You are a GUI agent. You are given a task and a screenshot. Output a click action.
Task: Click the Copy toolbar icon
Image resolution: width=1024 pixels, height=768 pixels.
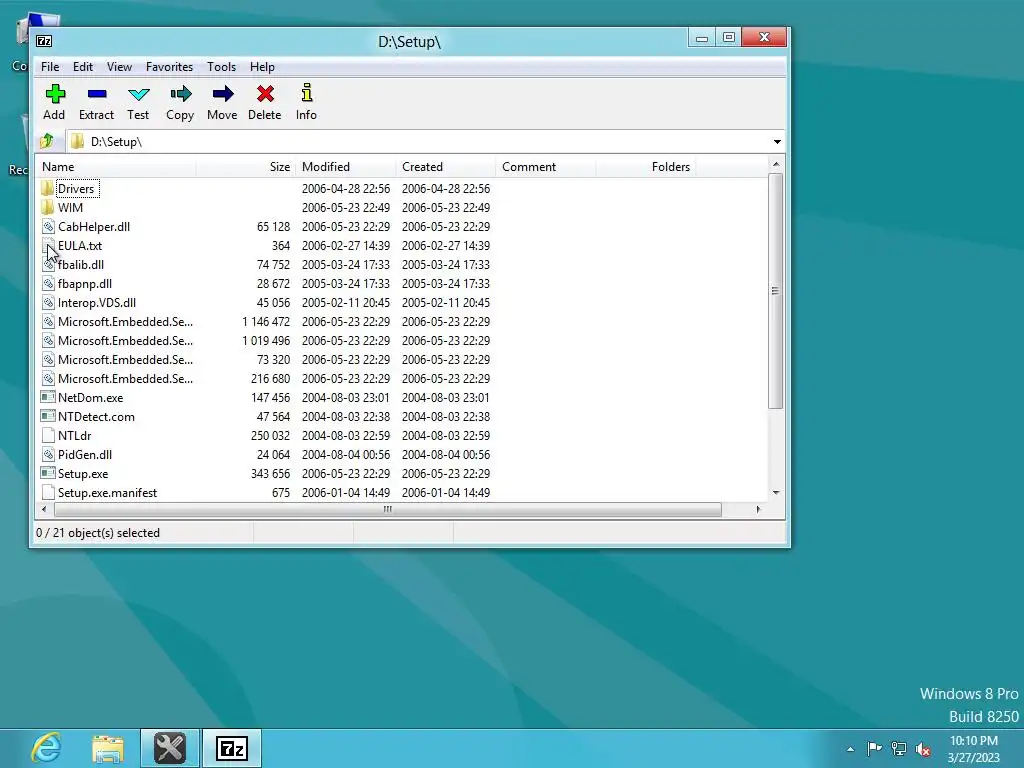(180, 94)
